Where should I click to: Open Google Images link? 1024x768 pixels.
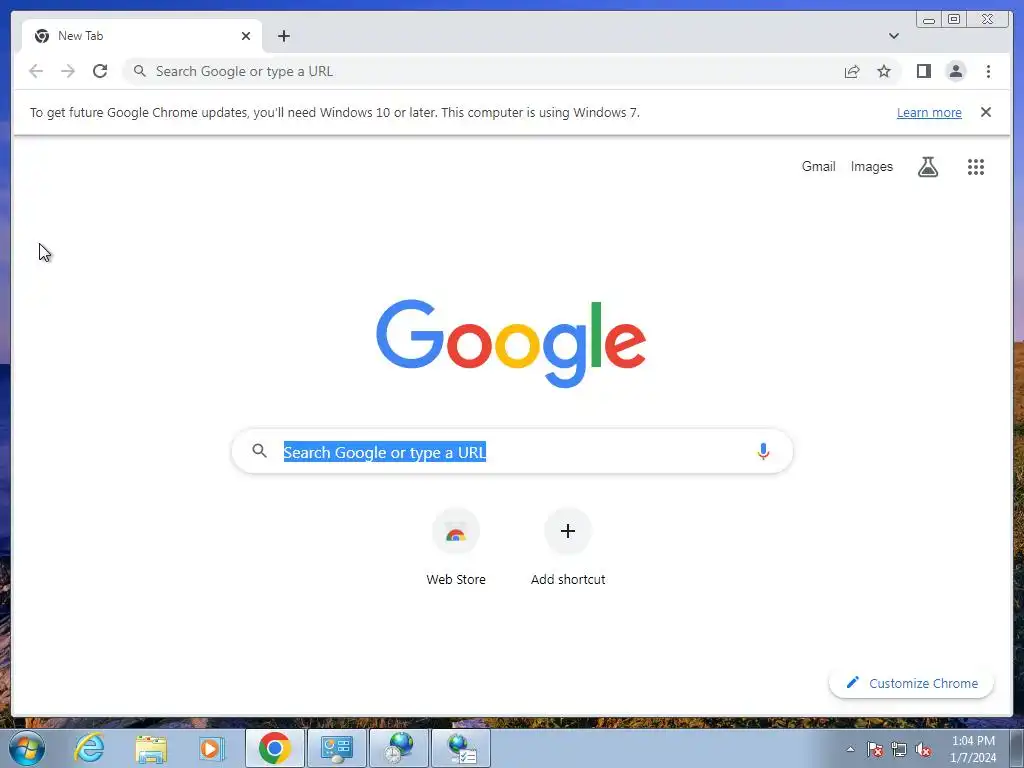pos(871,167)
